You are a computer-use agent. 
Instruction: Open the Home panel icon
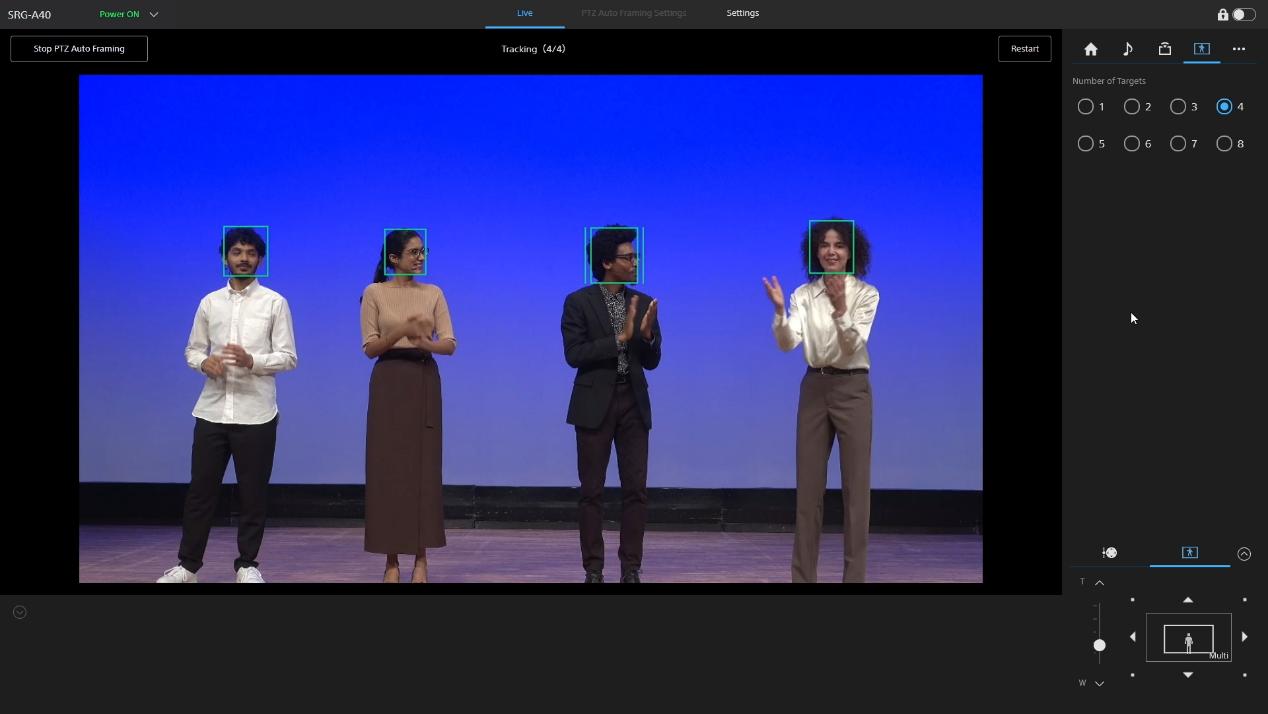[1091, 49]
